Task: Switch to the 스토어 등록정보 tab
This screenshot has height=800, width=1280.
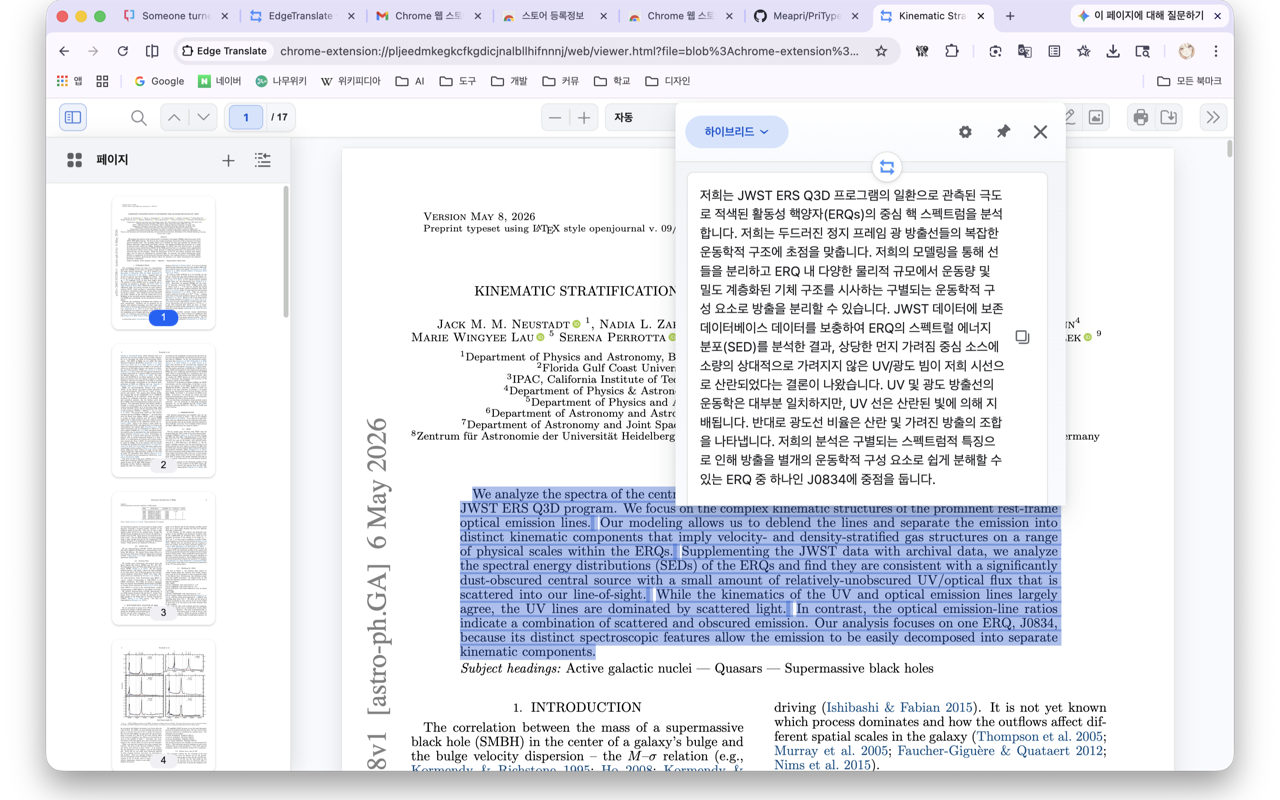Action: click(555, 16)
